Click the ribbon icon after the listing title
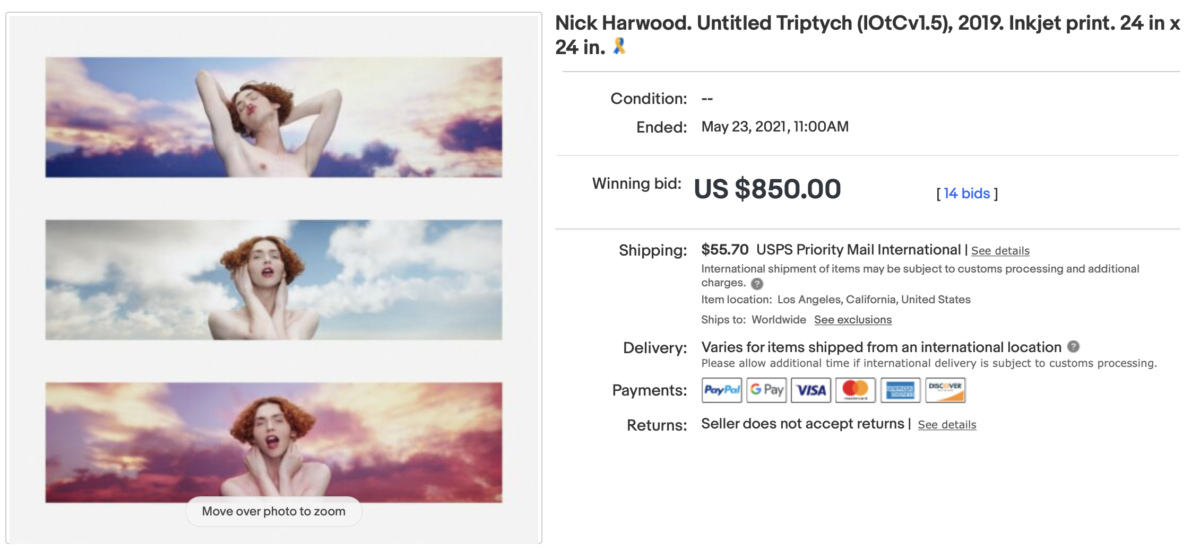Image resolution: width=1200 pixels, height=552 pixels. [620, 46]
